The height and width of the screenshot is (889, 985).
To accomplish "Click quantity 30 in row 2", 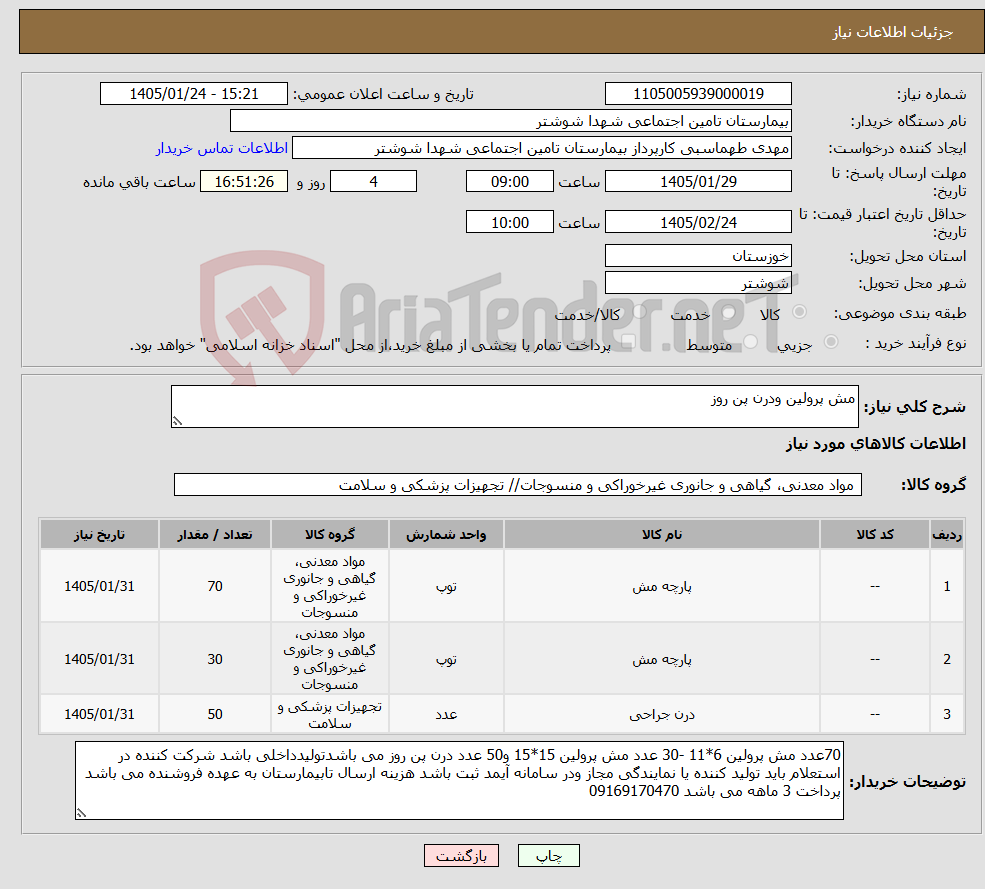I will pyautogui.click(x=215, y=659).
